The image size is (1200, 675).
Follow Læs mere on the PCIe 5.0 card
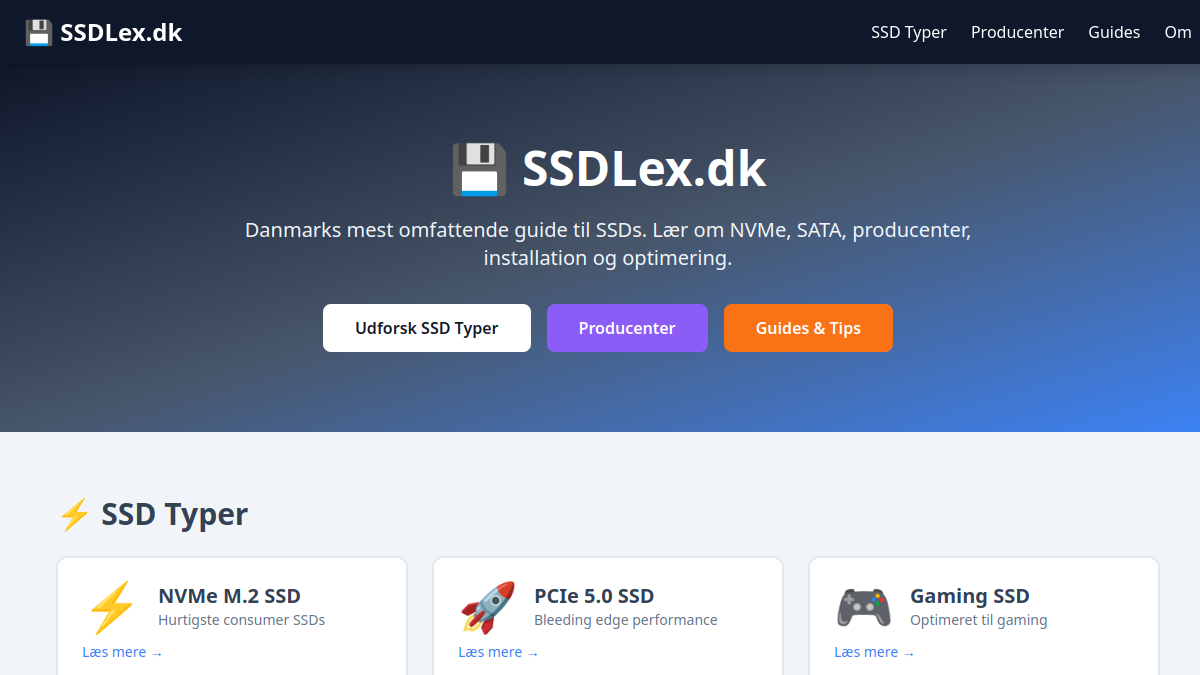(498, 651)
